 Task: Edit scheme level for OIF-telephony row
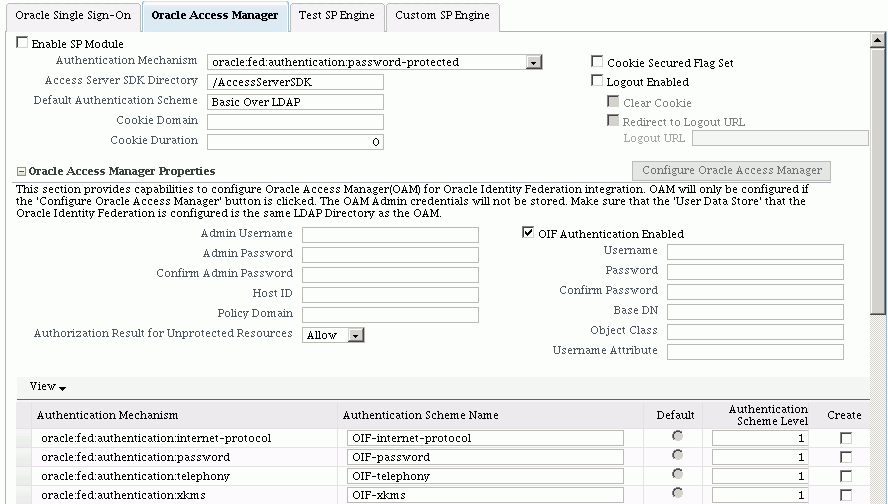tap(760, 476)
